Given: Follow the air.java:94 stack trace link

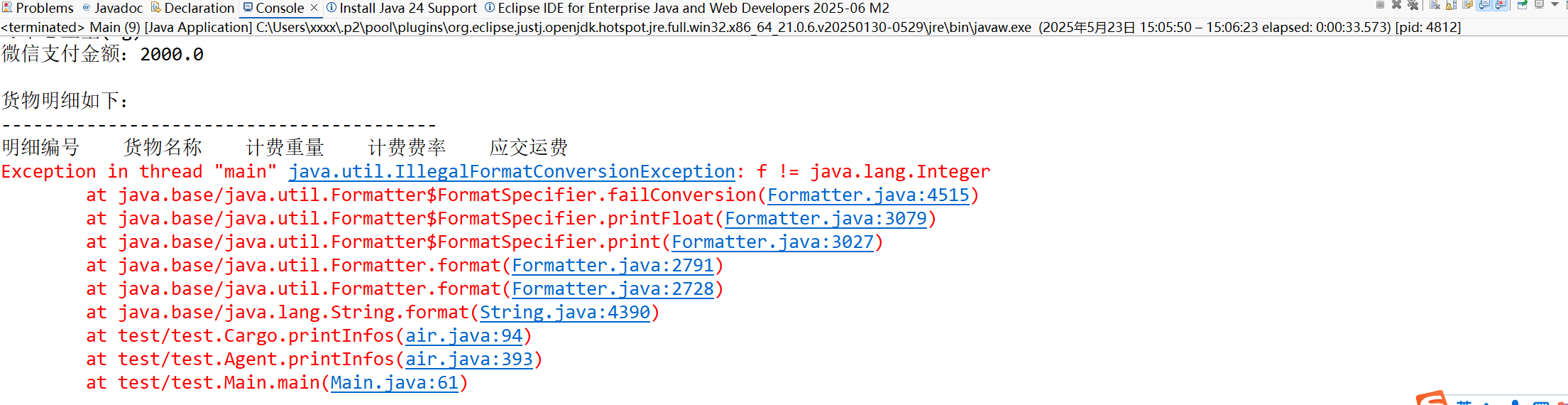Looking at the screenshot, I should coord(464,336).
